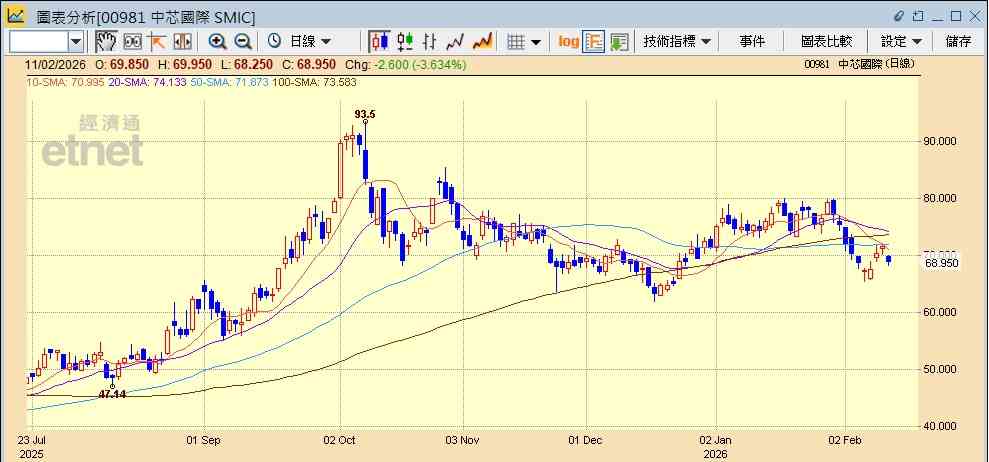
Task: Expand the grid options arrow
Action: click(536, 42)
